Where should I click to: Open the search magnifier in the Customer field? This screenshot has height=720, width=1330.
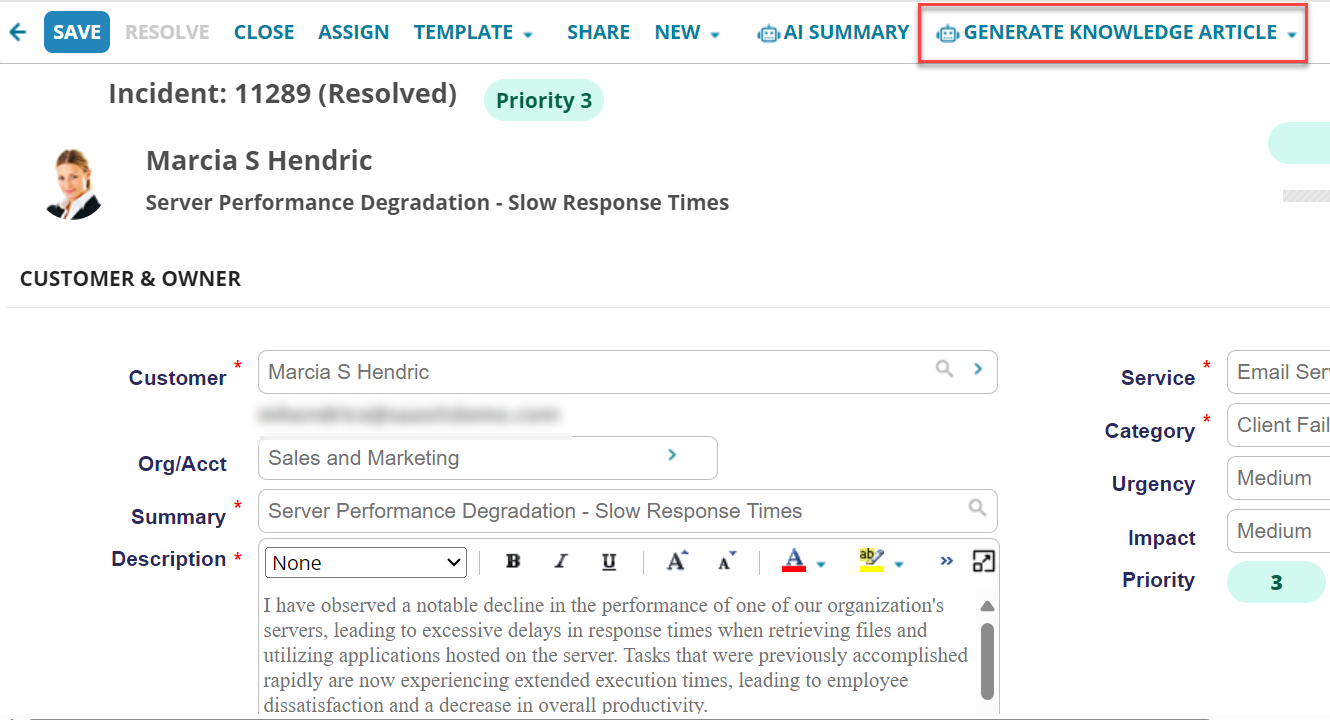tap(944, 370)
